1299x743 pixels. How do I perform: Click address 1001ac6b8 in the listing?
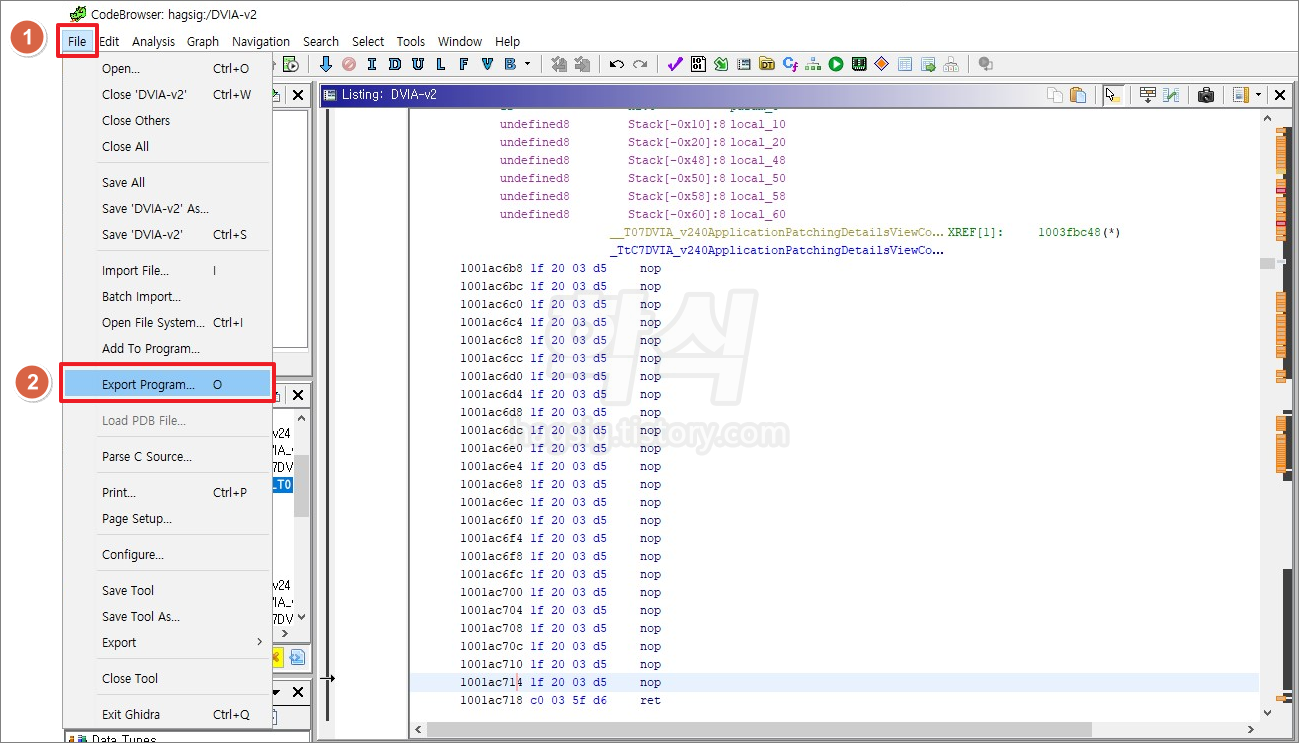point(490,268)
